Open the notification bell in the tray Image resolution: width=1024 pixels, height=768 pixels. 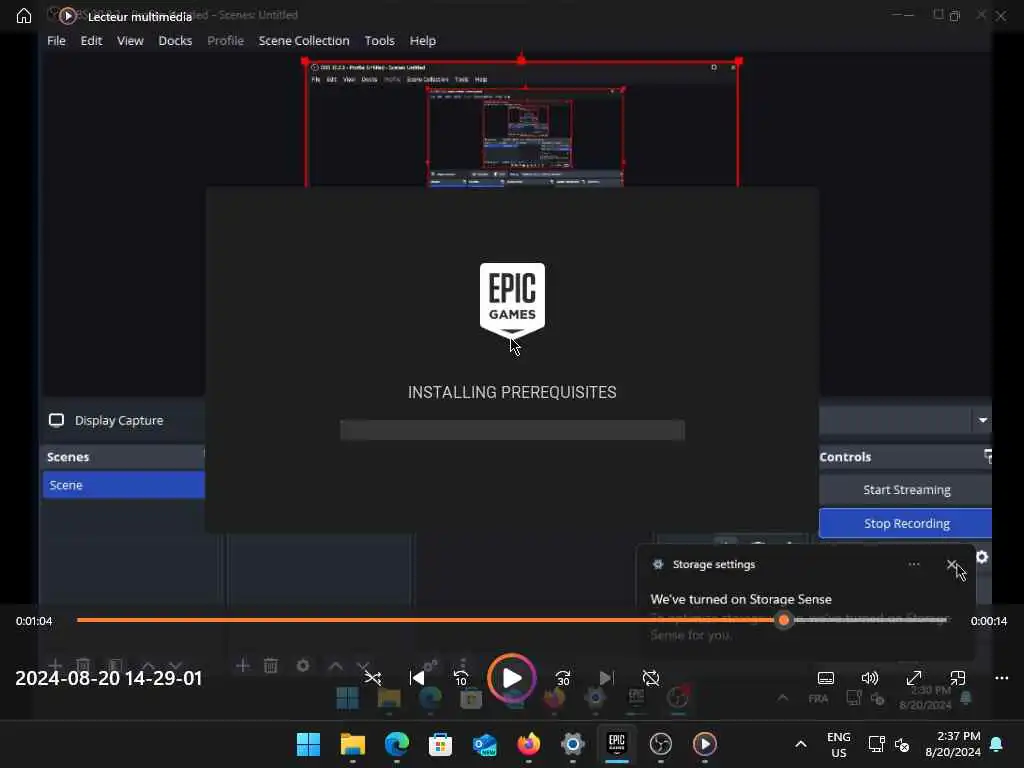click(997, 744)
